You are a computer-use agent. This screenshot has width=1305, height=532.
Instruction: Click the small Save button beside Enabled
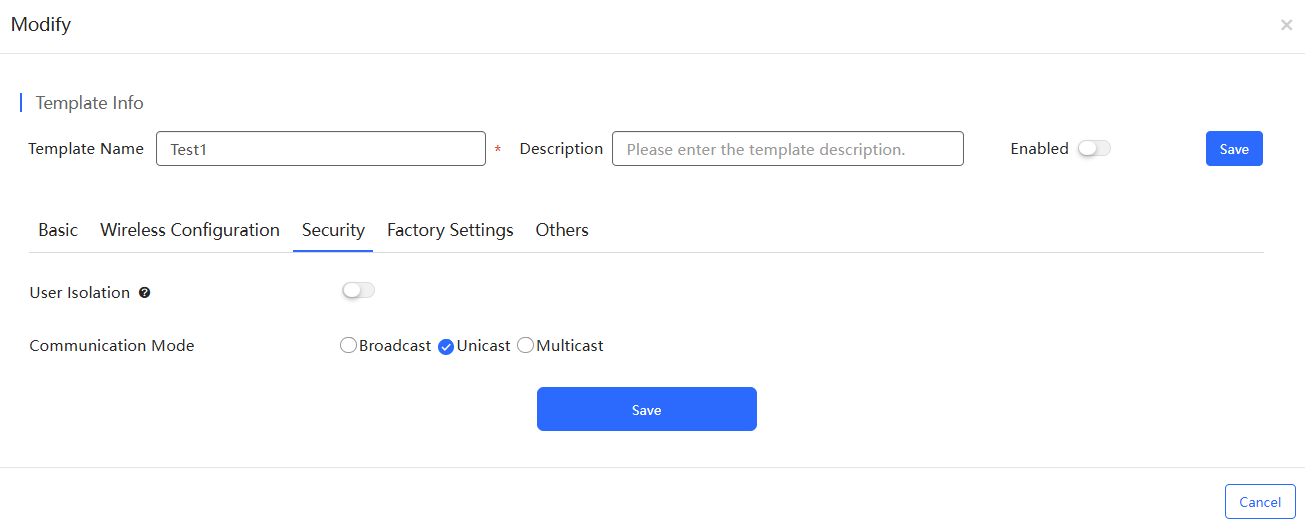1234,149
